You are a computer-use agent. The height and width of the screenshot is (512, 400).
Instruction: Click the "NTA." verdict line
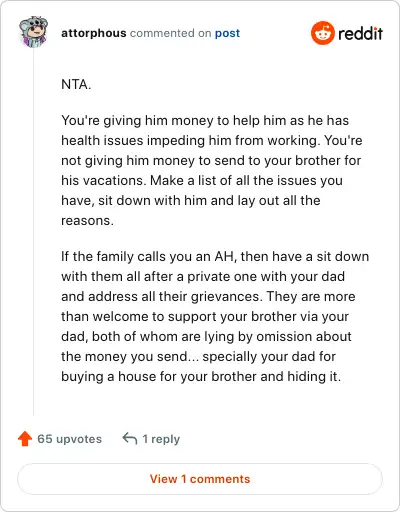pyautogui.click(x=76, y=84)
